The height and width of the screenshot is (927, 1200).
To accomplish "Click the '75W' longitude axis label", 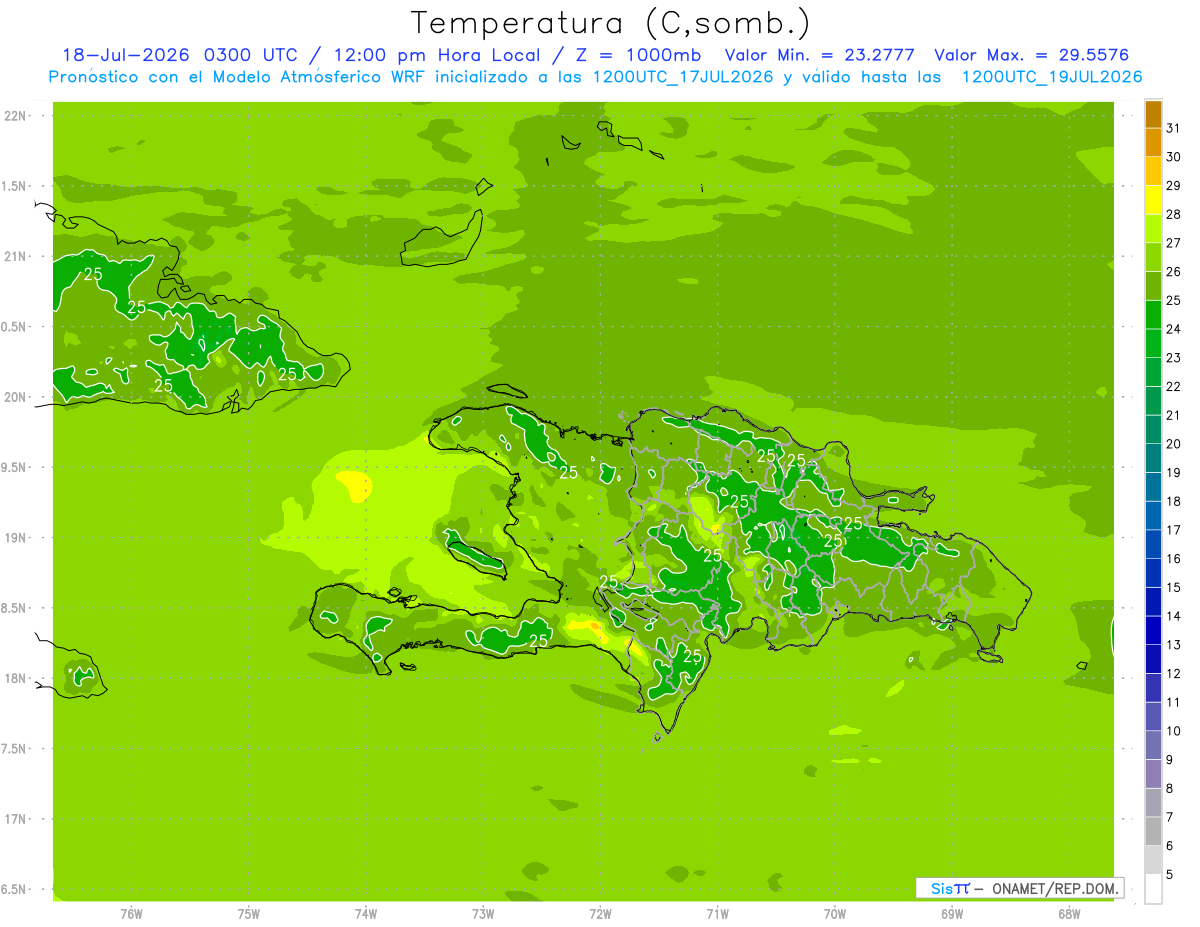I will (x=249, y=914).
